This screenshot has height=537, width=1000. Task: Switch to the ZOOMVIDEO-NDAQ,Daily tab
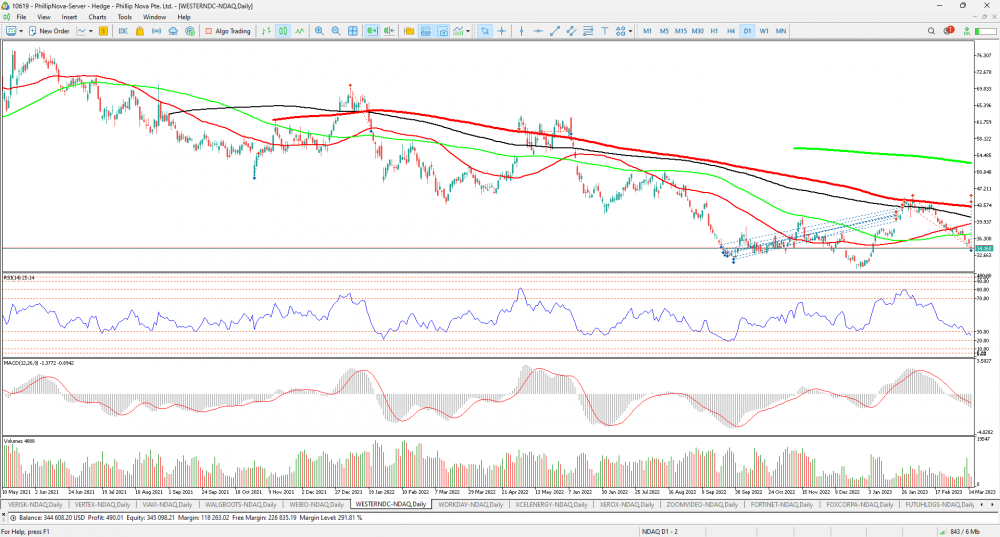point(701,505)
